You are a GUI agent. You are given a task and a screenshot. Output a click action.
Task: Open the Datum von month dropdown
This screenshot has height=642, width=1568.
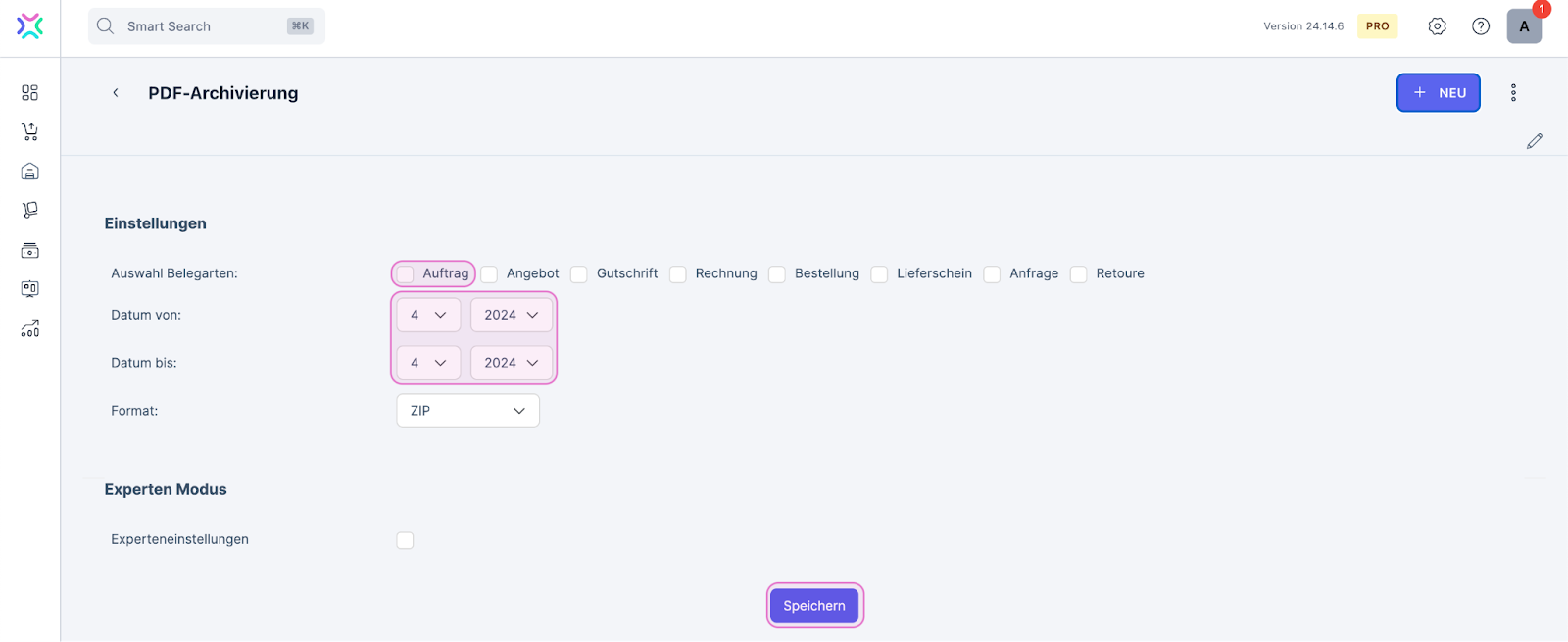click(428, 315)
